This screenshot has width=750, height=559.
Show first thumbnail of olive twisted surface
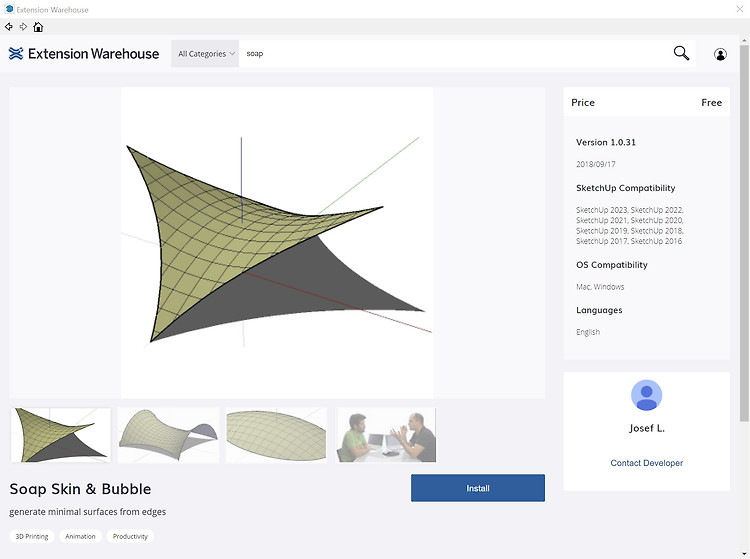point(61,435)
